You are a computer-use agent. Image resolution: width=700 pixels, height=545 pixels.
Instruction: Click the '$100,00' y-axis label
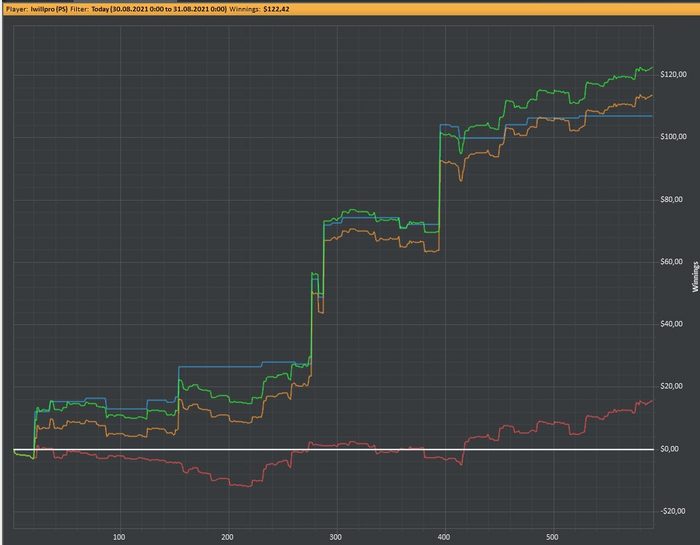click(x=673, y=137)
